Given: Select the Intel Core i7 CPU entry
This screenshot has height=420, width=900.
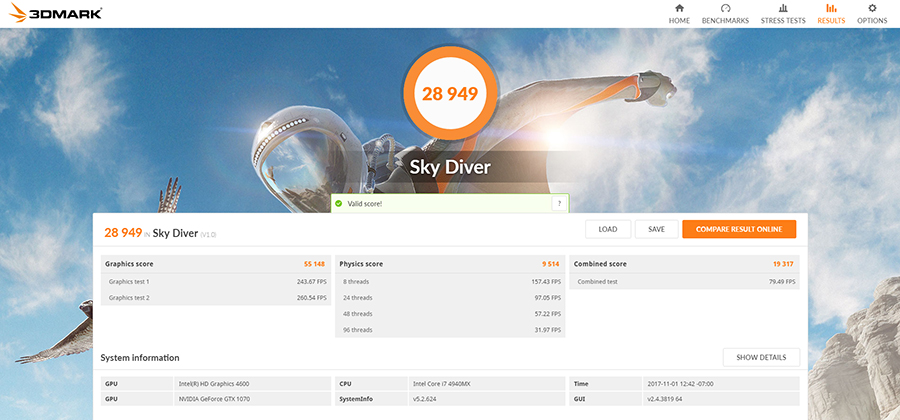Looking at the screenshot, I should [440, 383].
